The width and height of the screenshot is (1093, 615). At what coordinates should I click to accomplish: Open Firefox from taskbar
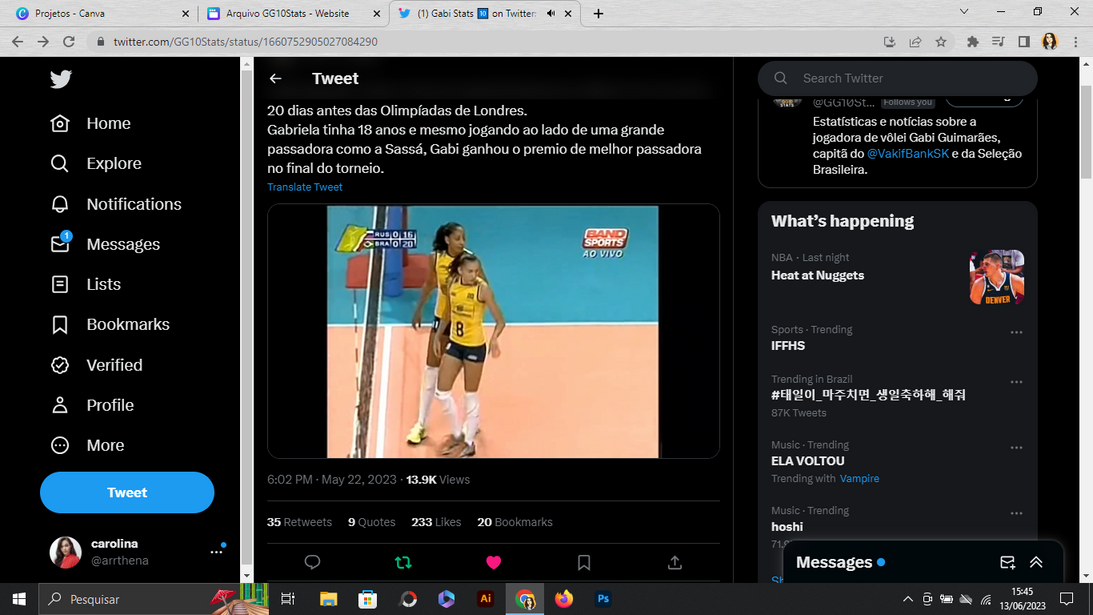(x=563, y=599)
